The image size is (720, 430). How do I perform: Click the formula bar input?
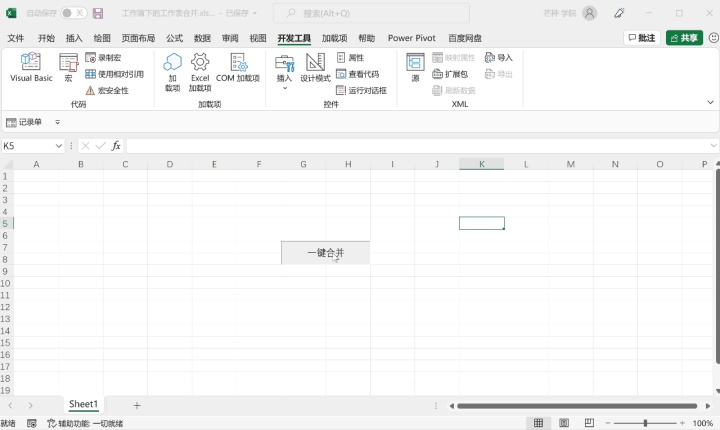click(417, 146)
